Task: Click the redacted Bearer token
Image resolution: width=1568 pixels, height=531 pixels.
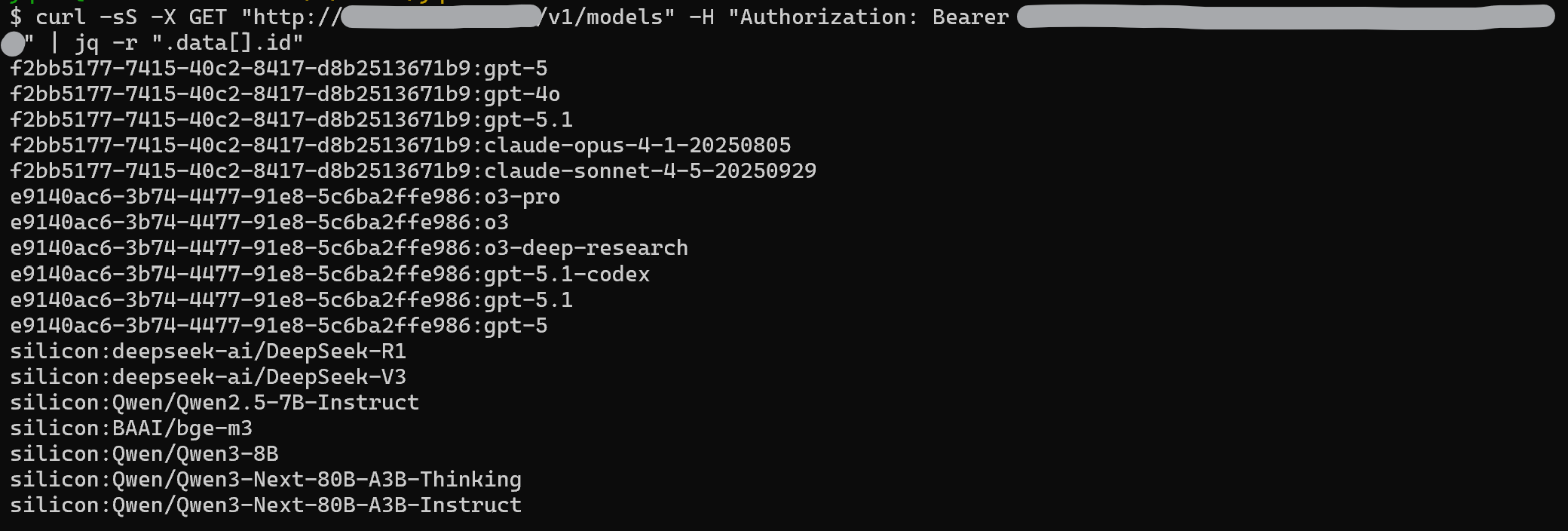Action: tap(1285, 17)
